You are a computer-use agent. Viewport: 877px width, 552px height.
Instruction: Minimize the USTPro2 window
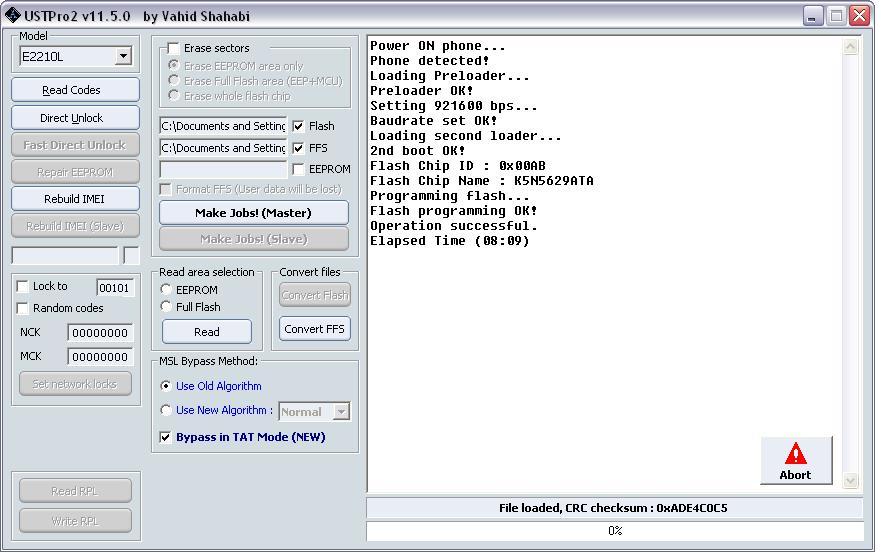(813, 16)
